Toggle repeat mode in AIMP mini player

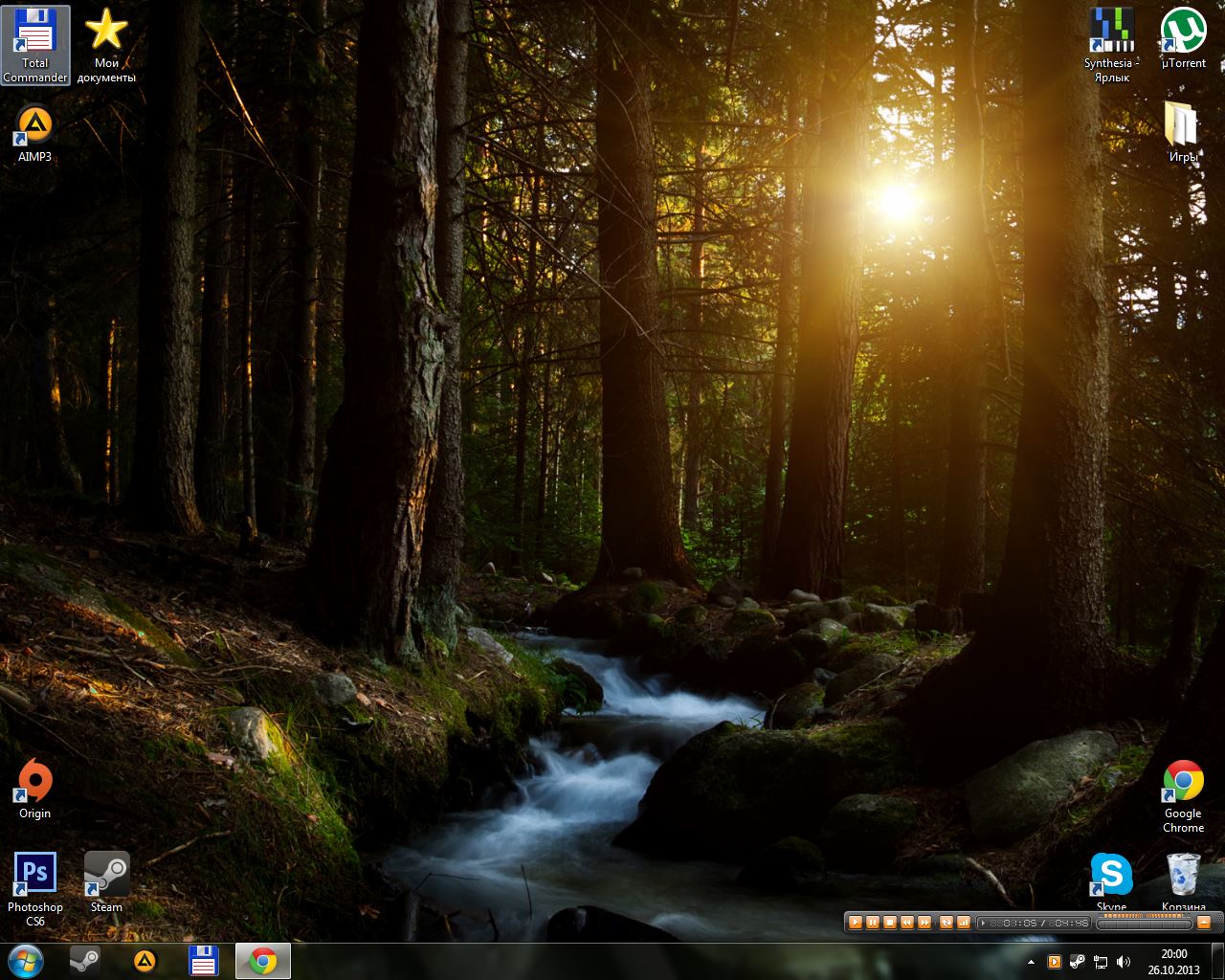click(x=946, y=923)
